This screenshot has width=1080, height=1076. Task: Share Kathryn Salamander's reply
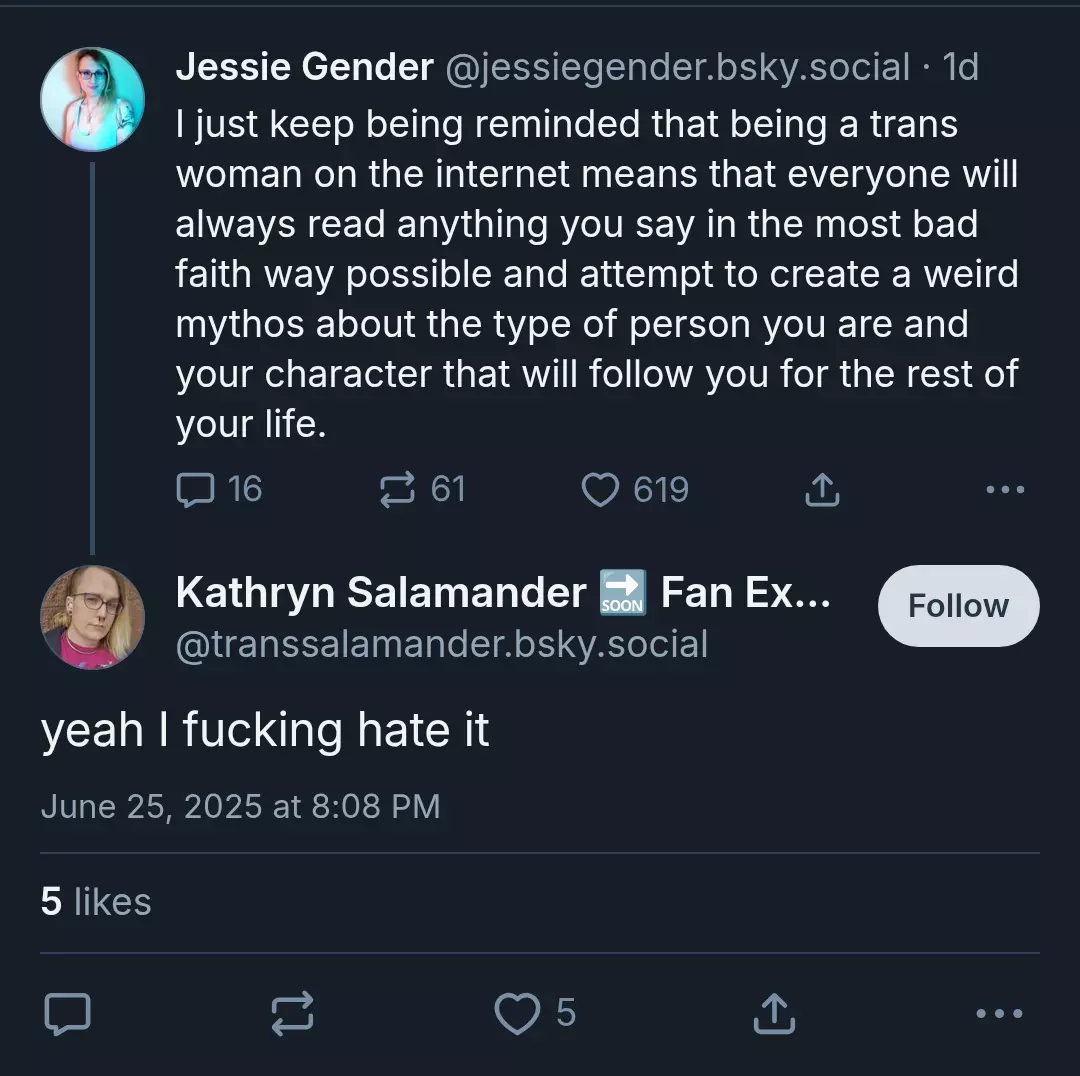click(774, 1013)
